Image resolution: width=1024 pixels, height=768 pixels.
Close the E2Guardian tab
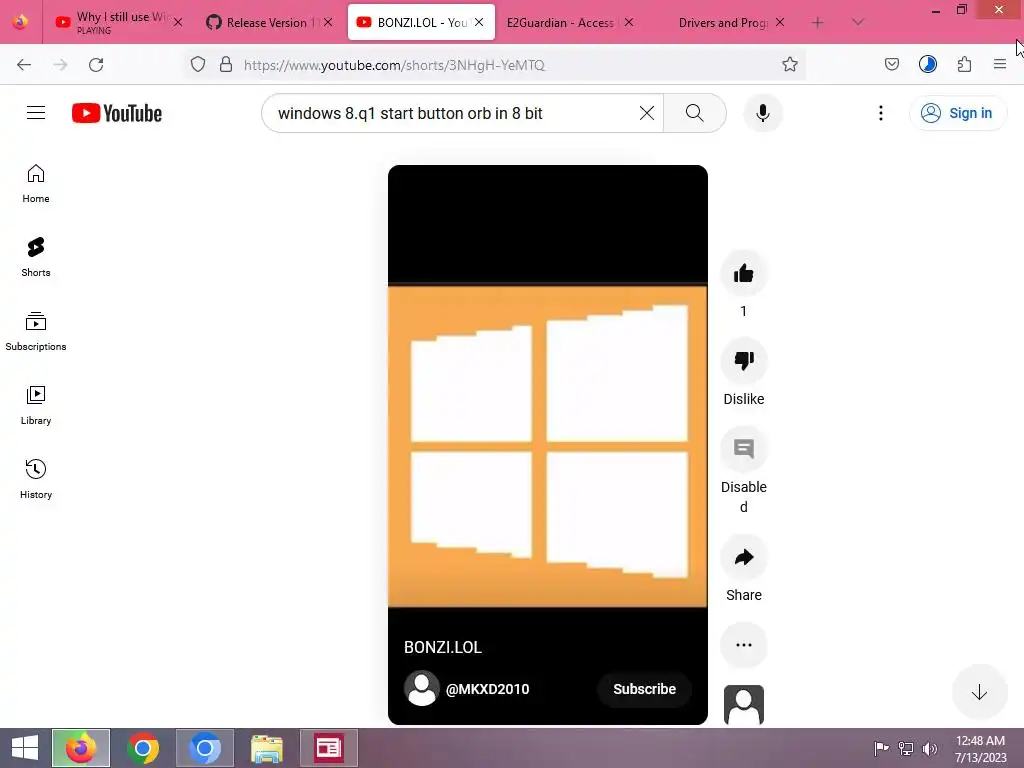point(628,22)
